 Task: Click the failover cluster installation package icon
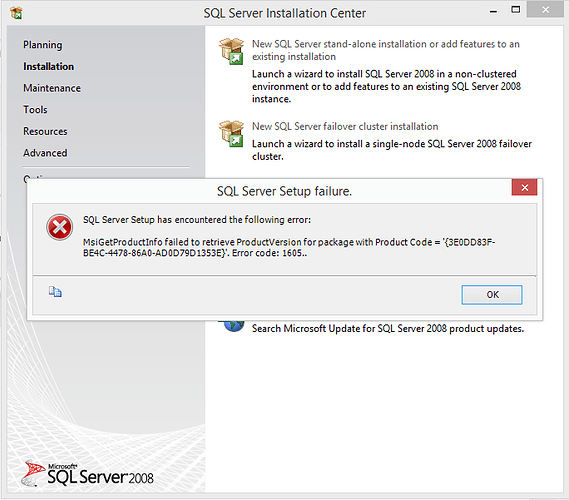point(232,134)
